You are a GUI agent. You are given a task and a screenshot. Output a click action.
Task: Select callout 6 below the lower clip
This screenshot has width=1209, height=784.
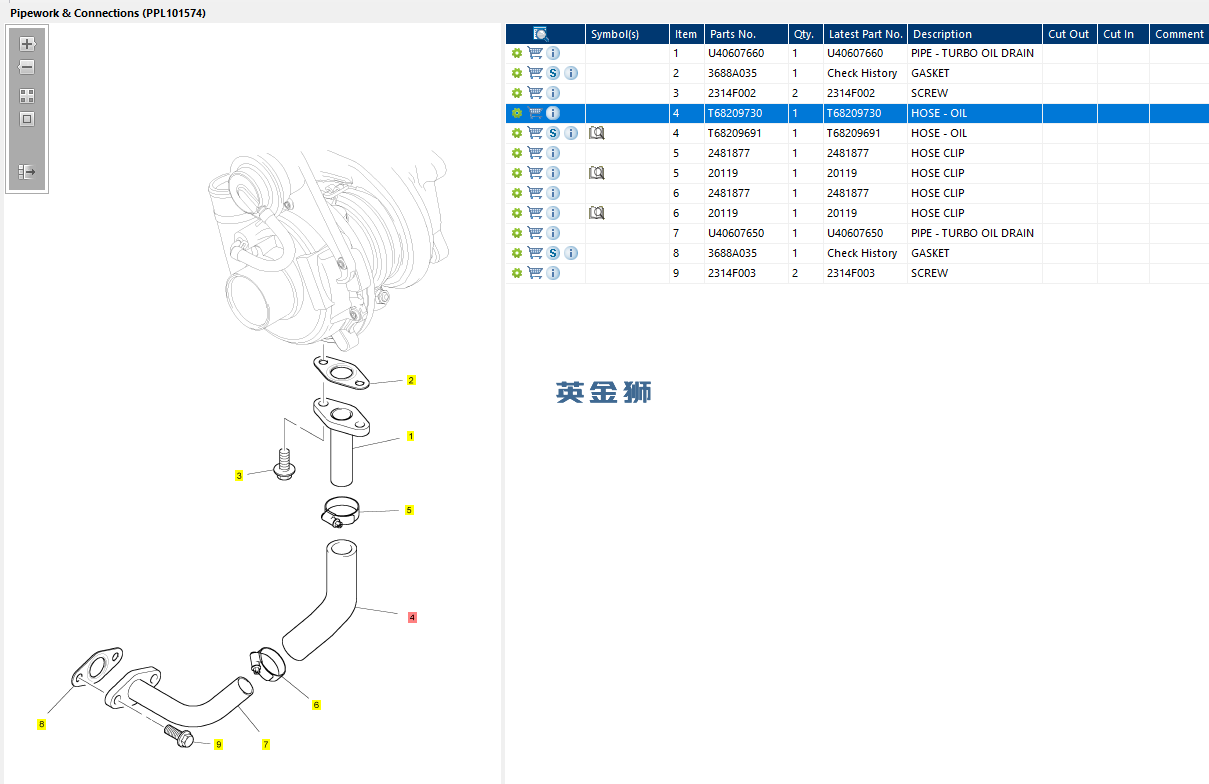(316, 705)
